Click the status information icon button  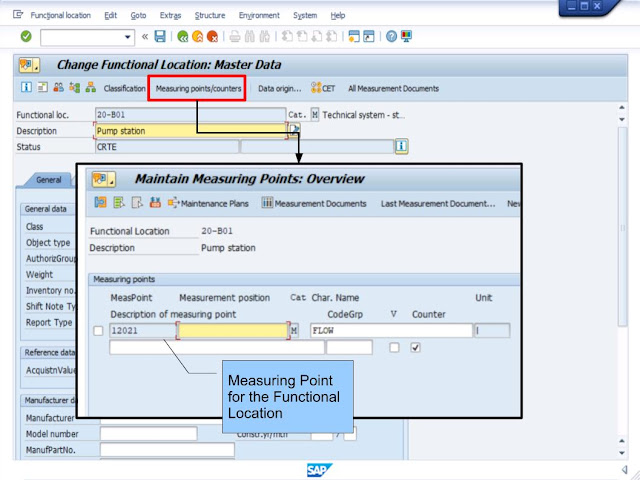click(x=401, y=146)
